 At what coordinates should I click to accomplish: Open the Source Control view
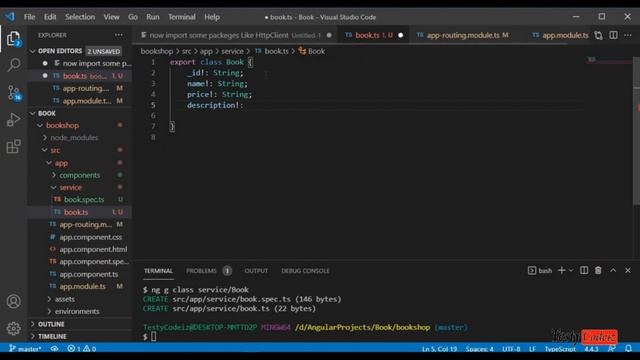[x=14, y=93]
